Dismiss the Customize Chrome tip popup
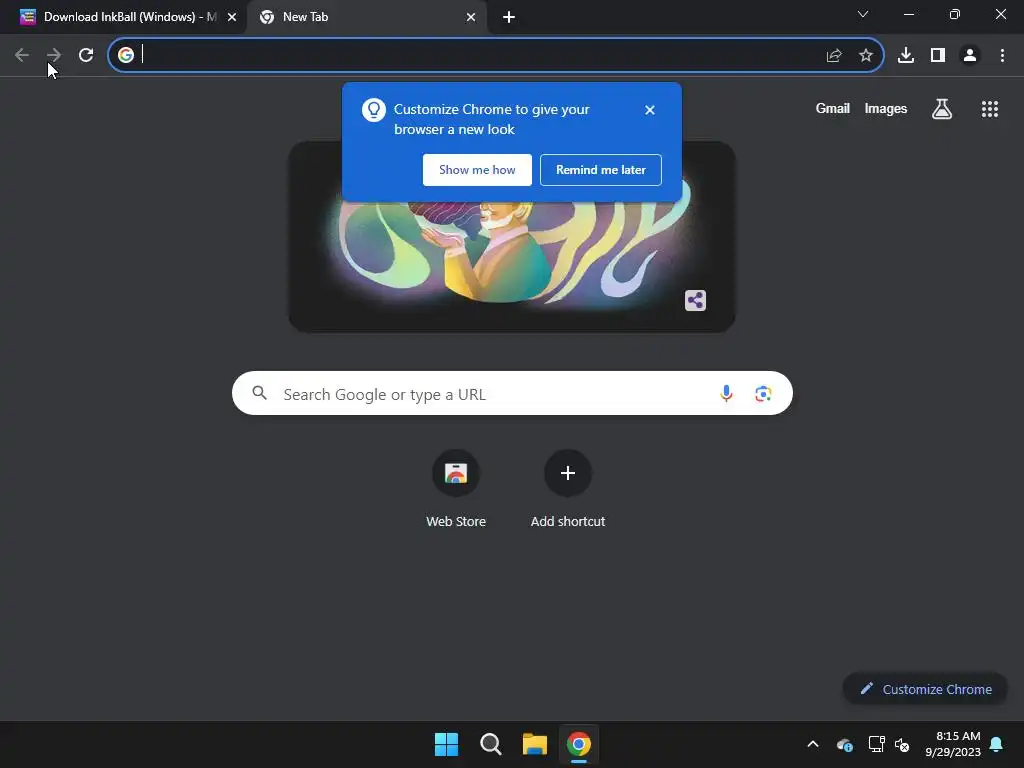Screen dimensions: 1024x768 (x=649, y=110)
